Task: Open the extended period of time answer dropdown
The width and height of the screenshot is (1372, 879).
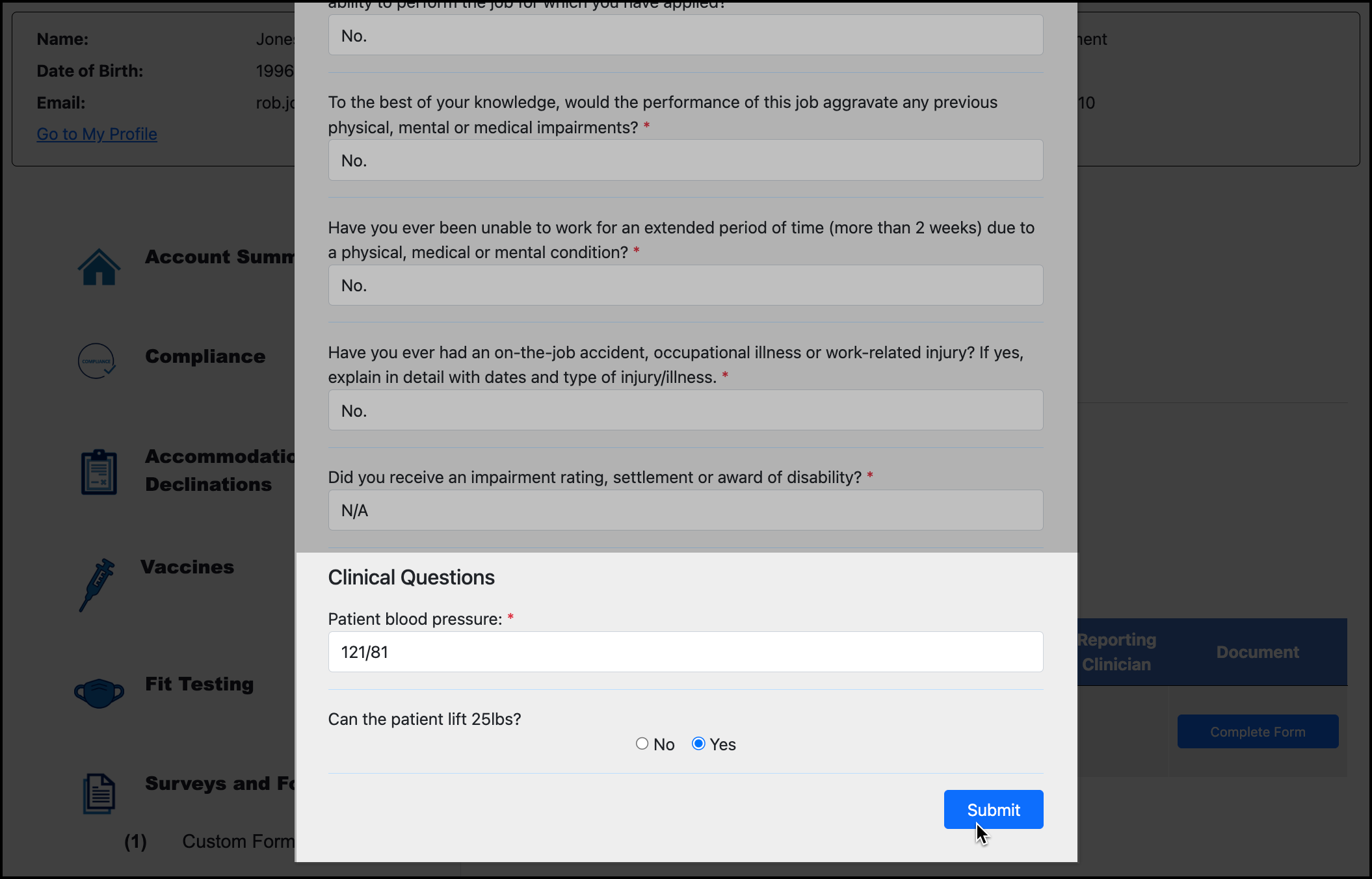Action: coord(685,285)
